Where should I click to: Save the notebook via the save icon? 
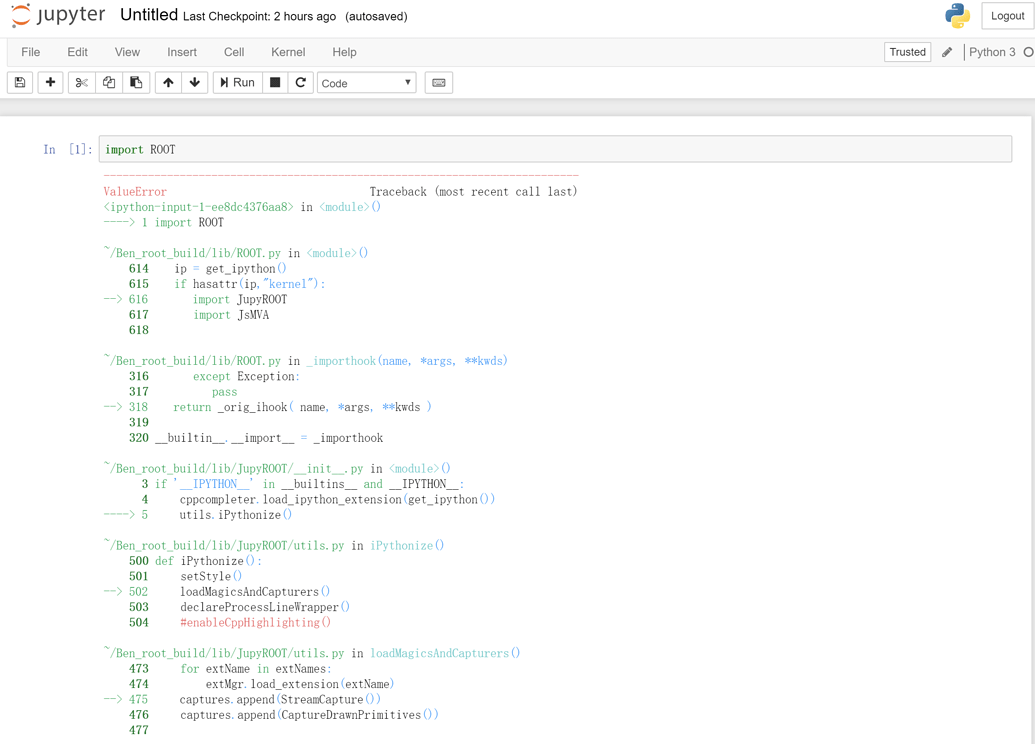click(x=19, y=82)
